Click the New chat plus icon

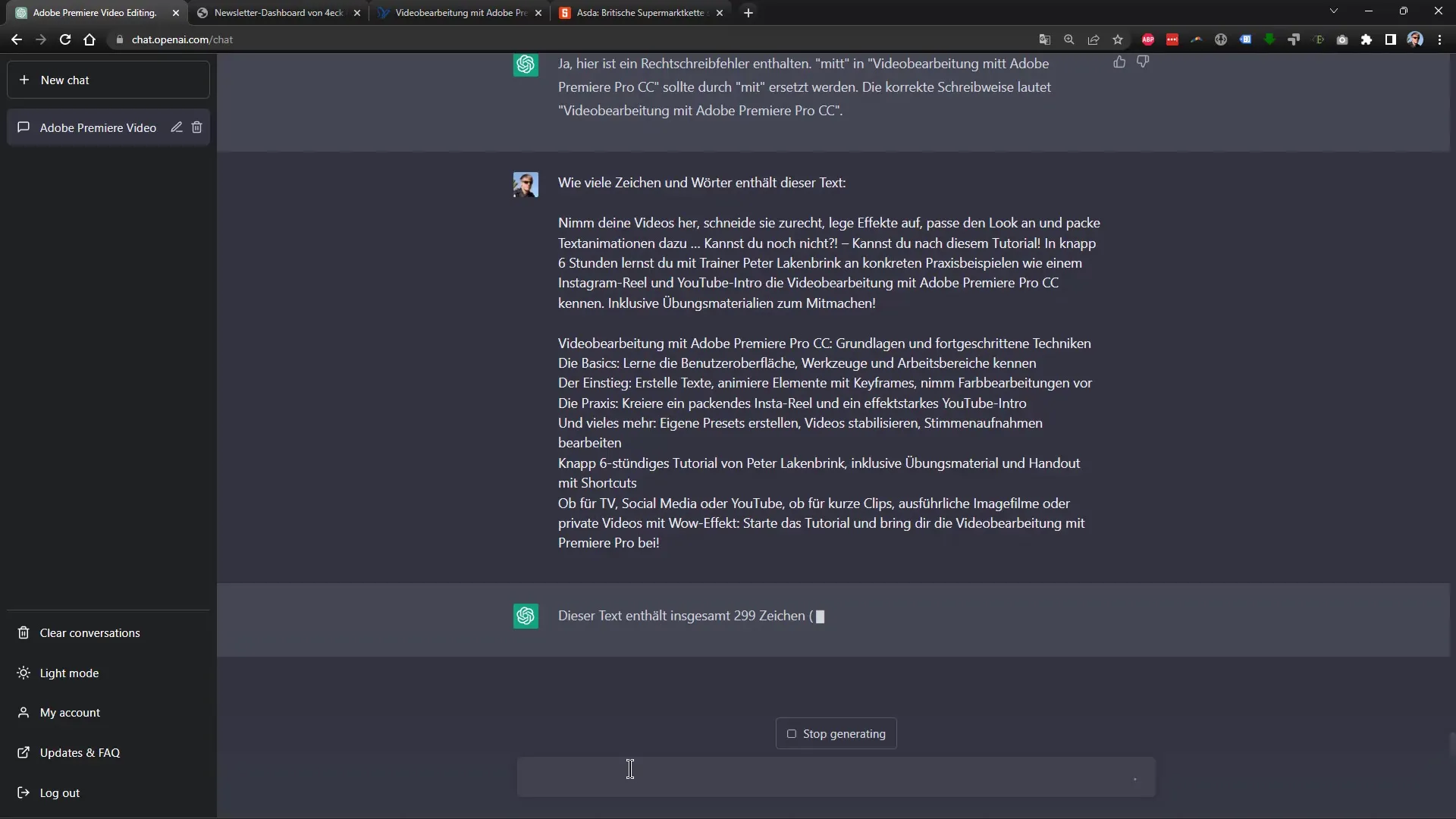click(x=23, y=79)
